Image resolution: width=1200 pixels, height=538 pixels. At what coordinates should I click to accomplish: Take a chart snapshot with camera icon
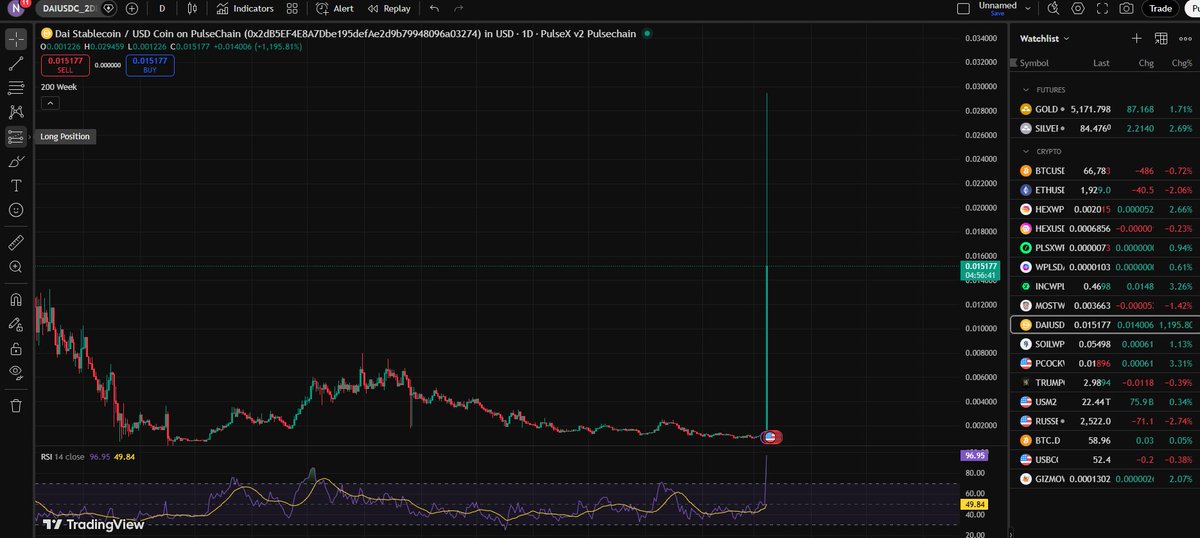1127,8
